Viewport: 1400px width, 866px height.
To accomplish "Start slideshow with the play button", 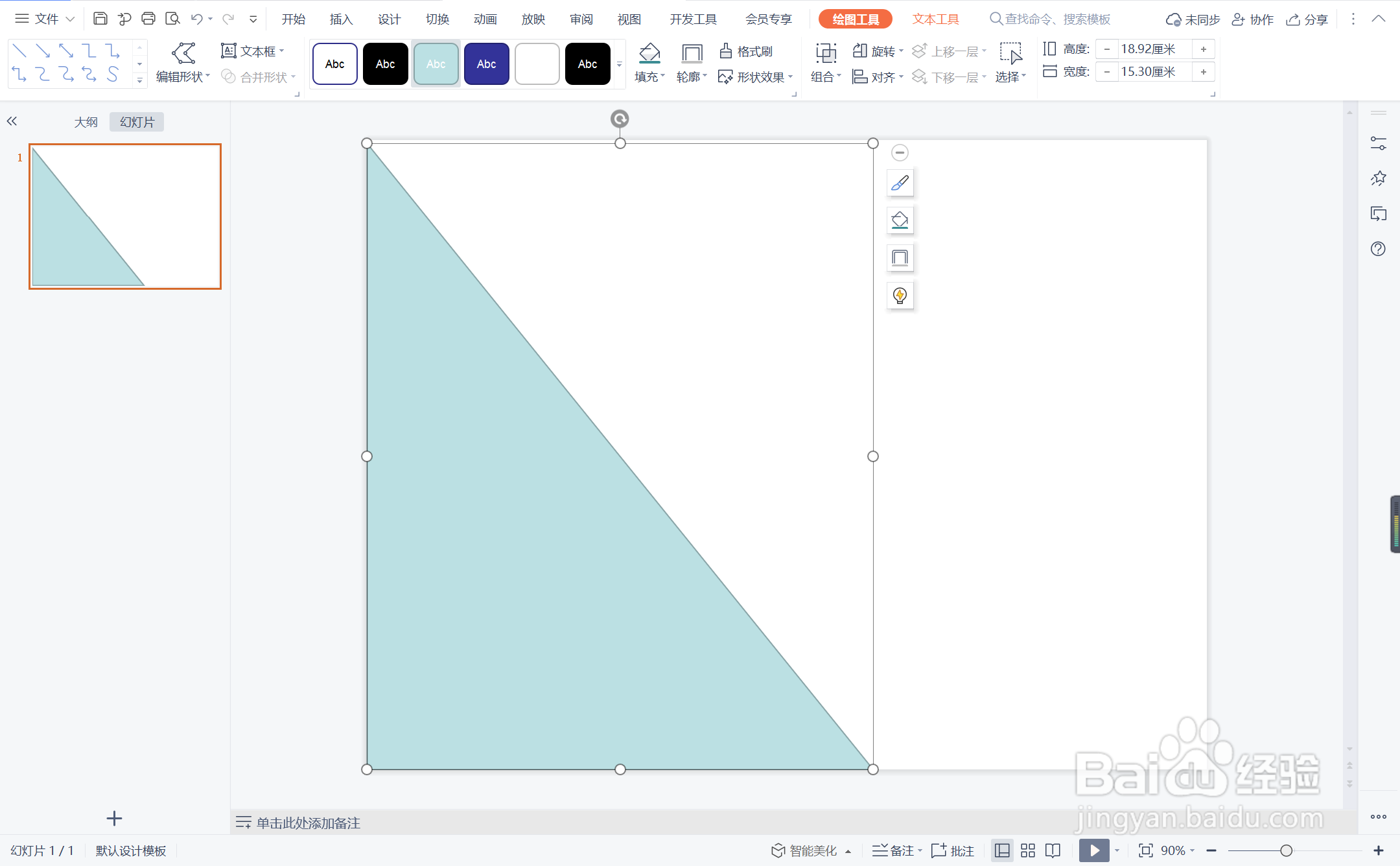I will [1094, 850].
